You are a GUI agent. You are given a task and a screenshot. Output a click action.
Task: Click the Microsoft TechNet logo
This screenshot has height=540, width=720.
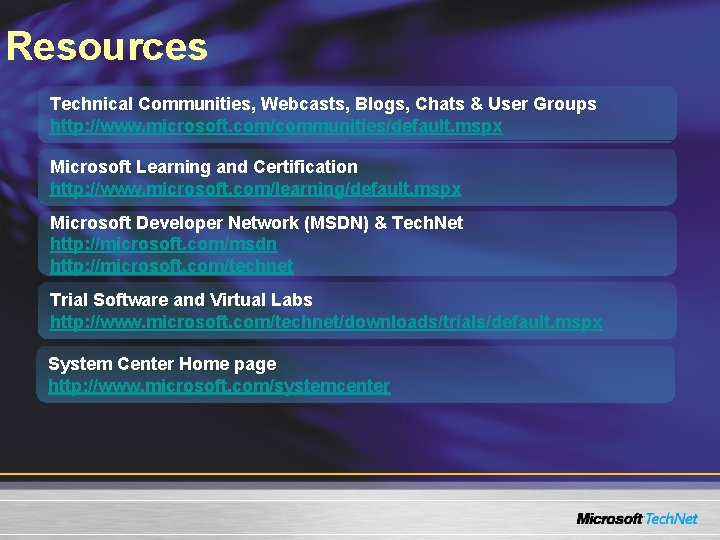(x=637, y=519)
